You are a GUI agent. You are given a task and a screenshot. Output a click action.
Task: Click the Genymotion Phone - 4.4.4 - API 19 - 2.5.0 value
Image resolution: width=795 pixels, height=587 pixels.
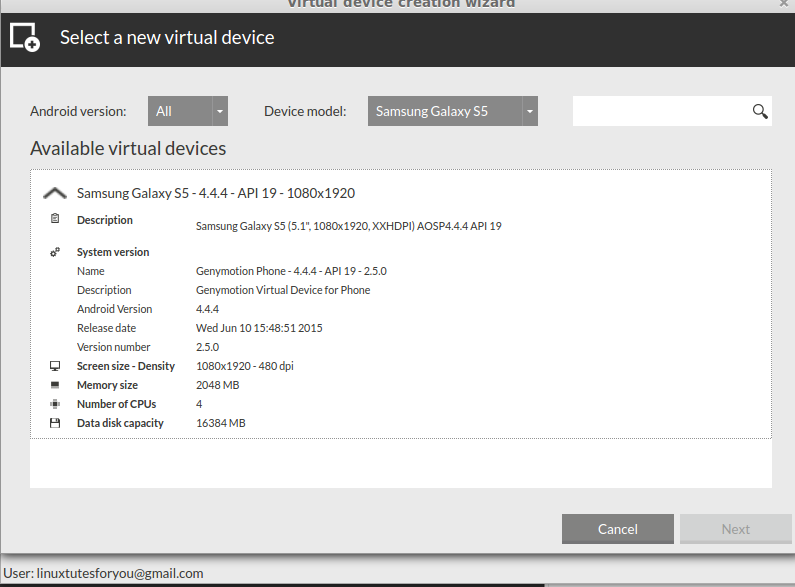291,271
